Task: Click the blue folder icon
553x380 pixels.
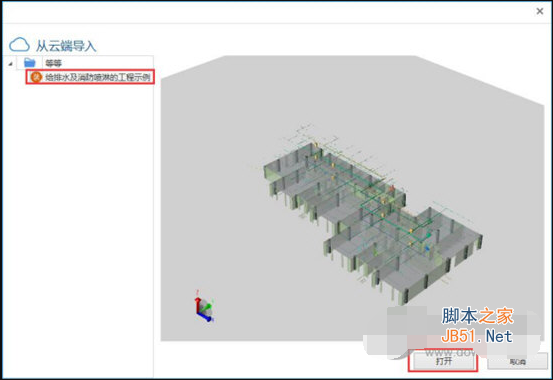Action: (30, 63)
